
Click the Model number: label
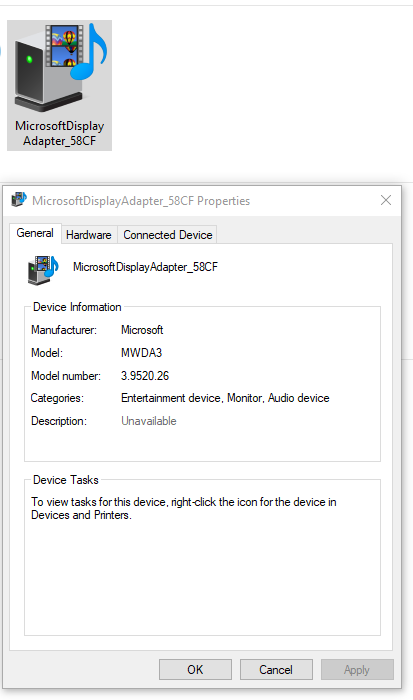point(66,376)
